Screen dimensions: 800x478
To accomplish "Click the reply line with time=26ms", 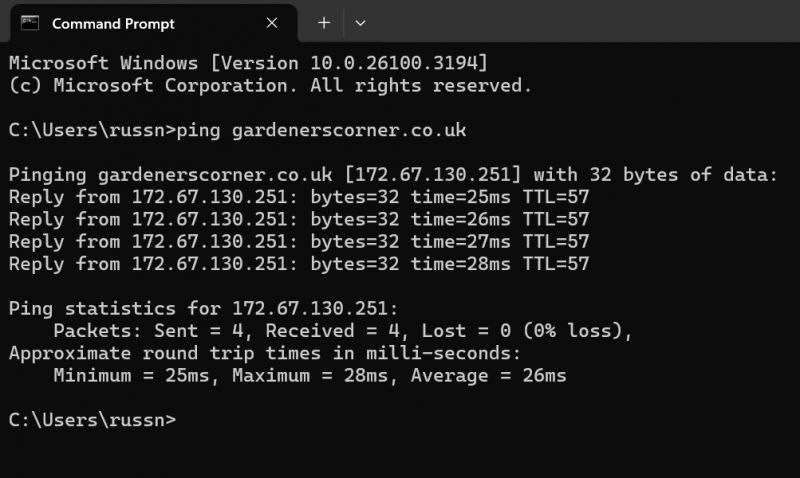I will click(299, 219).
